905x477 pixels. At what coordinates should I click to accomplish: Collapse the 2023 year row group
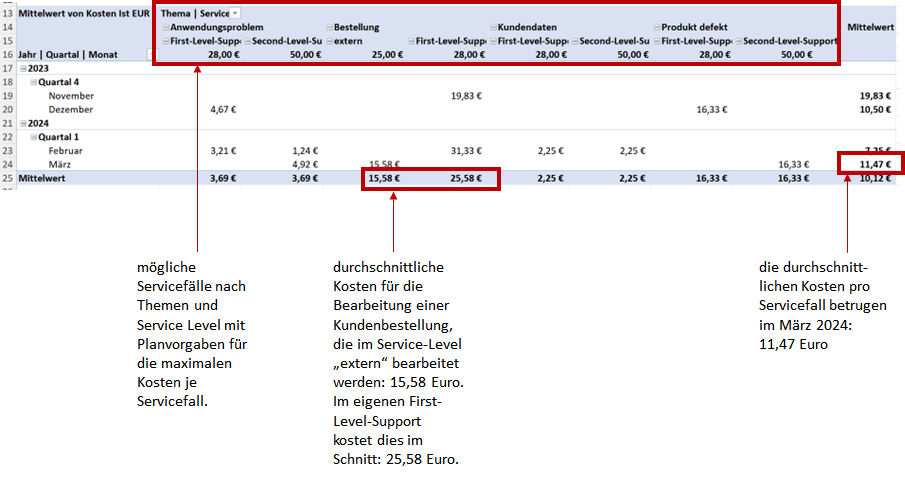22,68
